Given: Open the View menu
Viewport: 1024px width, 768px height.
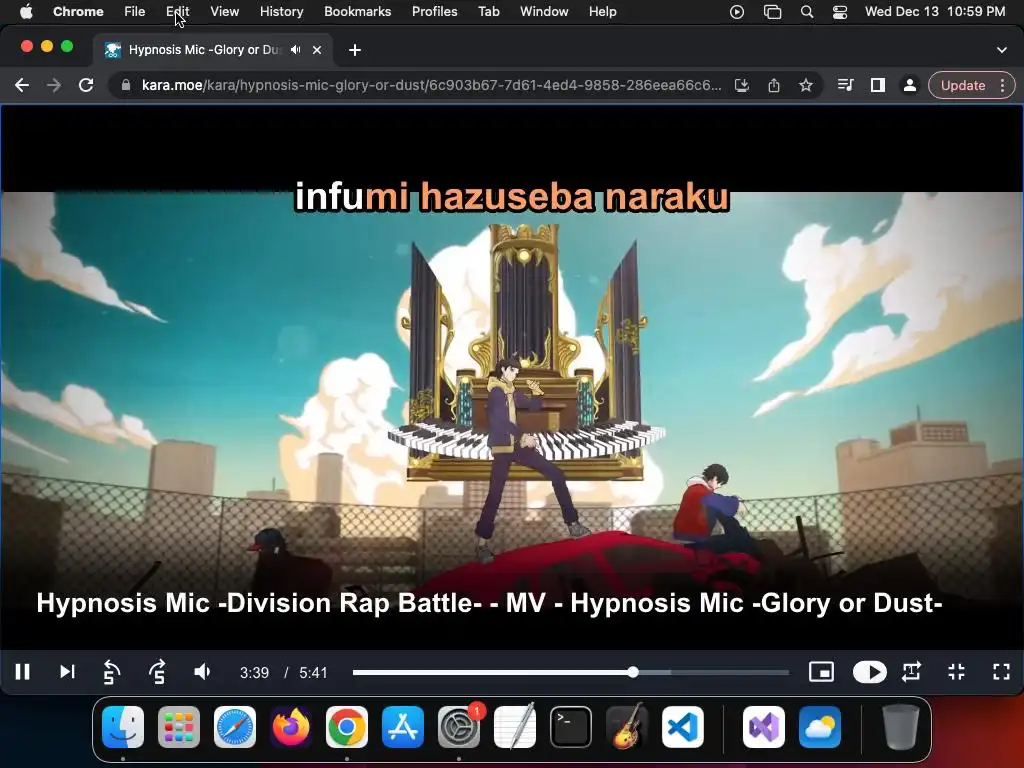Looking at the screenshot, I should (x=225, y=12).
